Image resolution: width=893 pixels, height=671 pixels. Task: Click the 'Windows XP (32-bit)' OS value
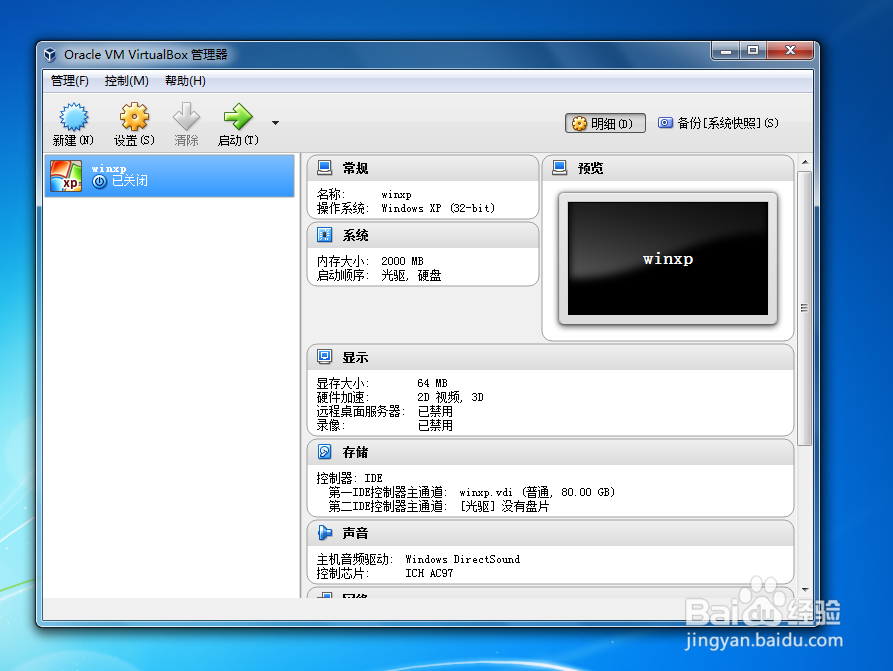(438, 208)
